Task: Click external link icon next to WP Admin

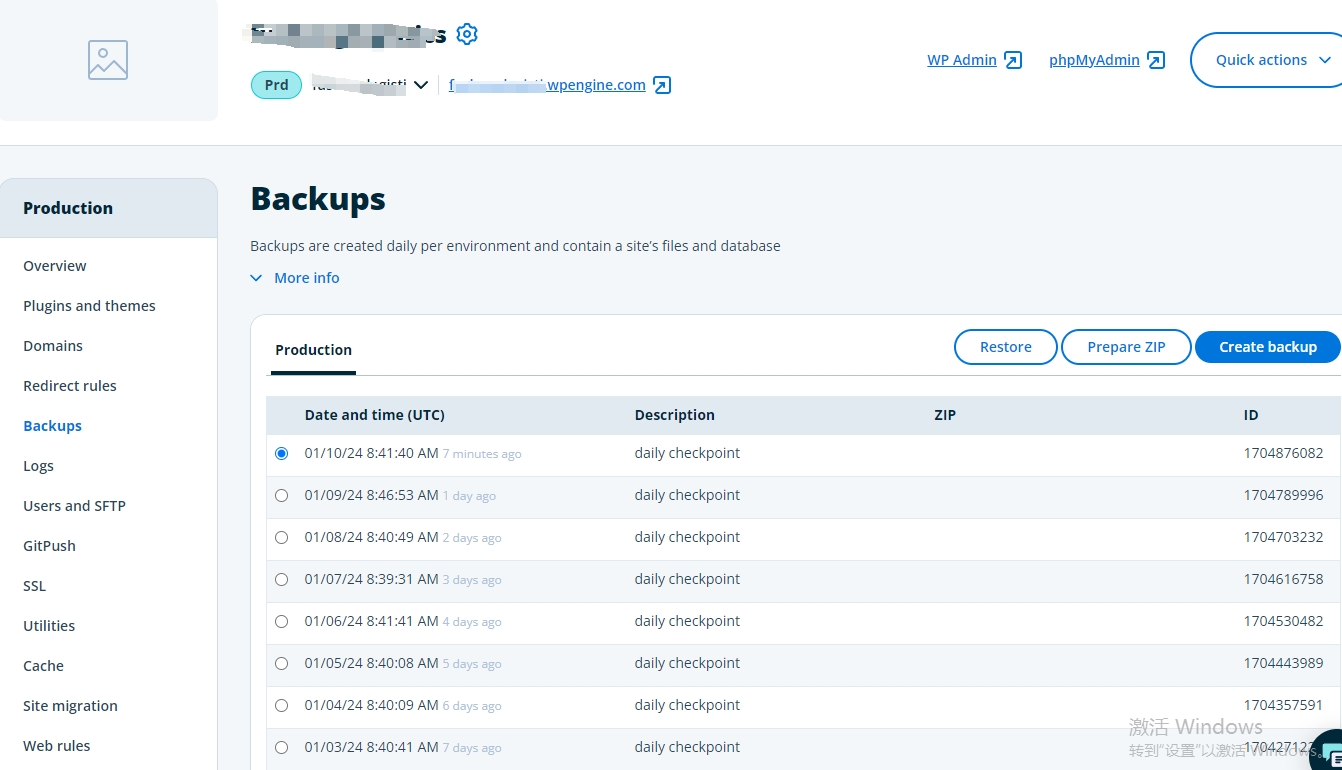Action: click(1013, 60)
